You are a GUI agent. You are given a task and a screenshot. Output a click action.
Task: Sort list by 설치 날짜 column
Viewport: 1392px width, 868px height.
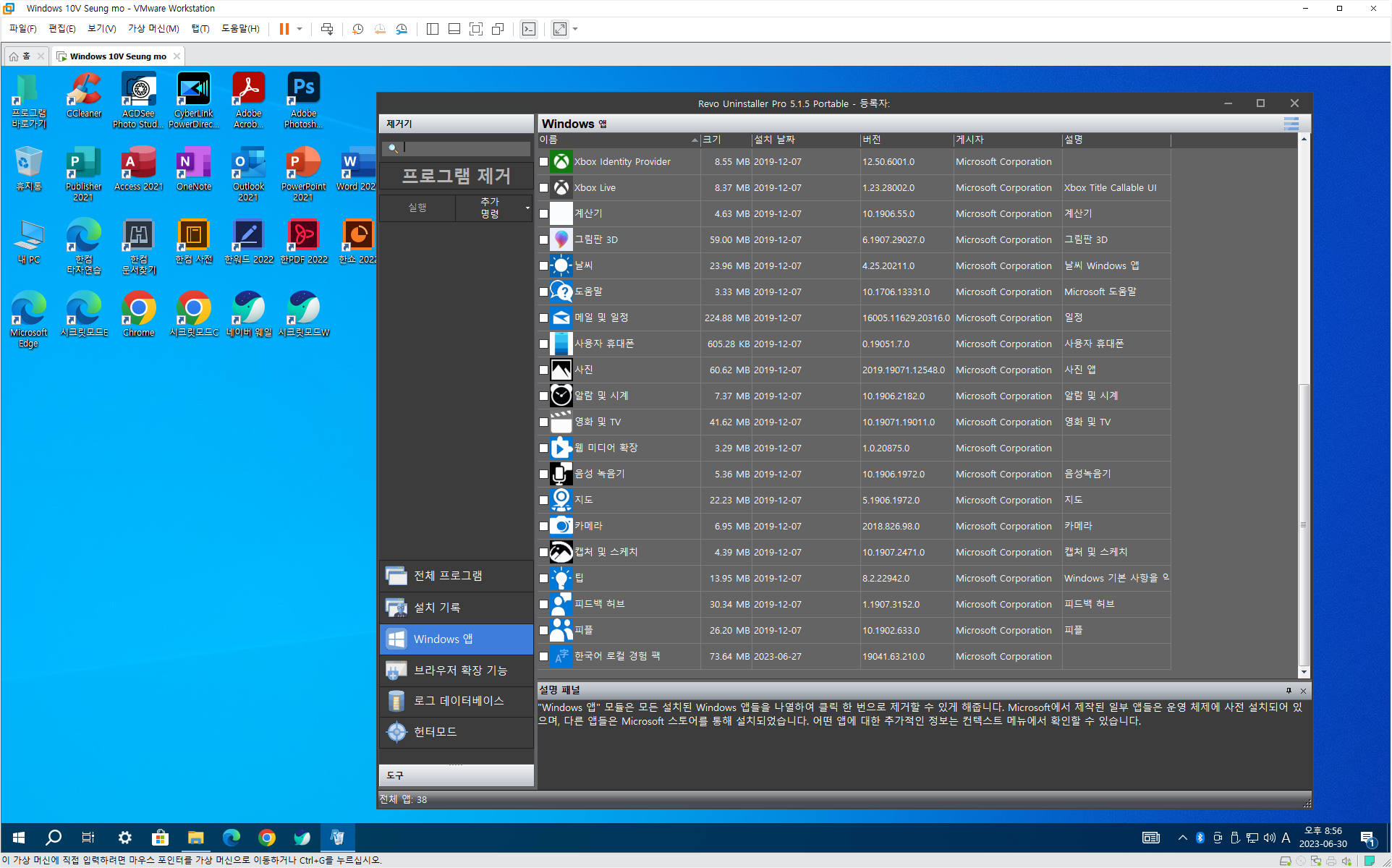pos(774,140)
